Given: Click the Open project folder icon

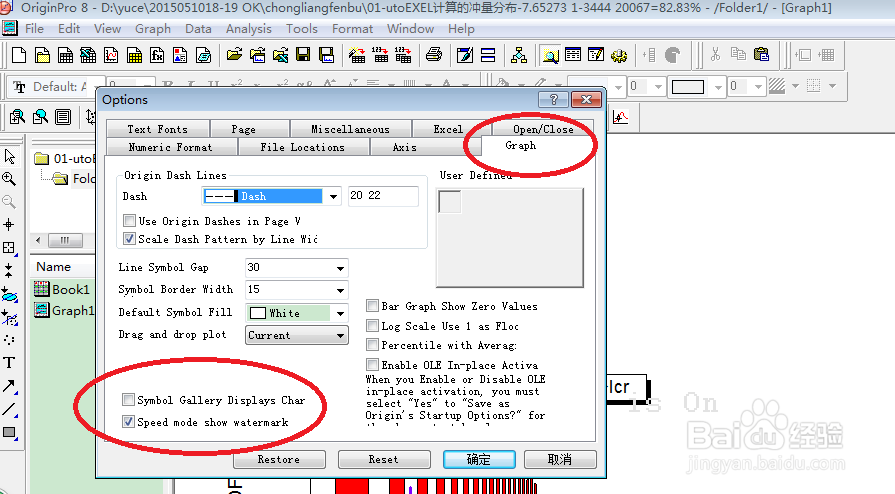Looking at the screenshot, I should coord(234,55).
